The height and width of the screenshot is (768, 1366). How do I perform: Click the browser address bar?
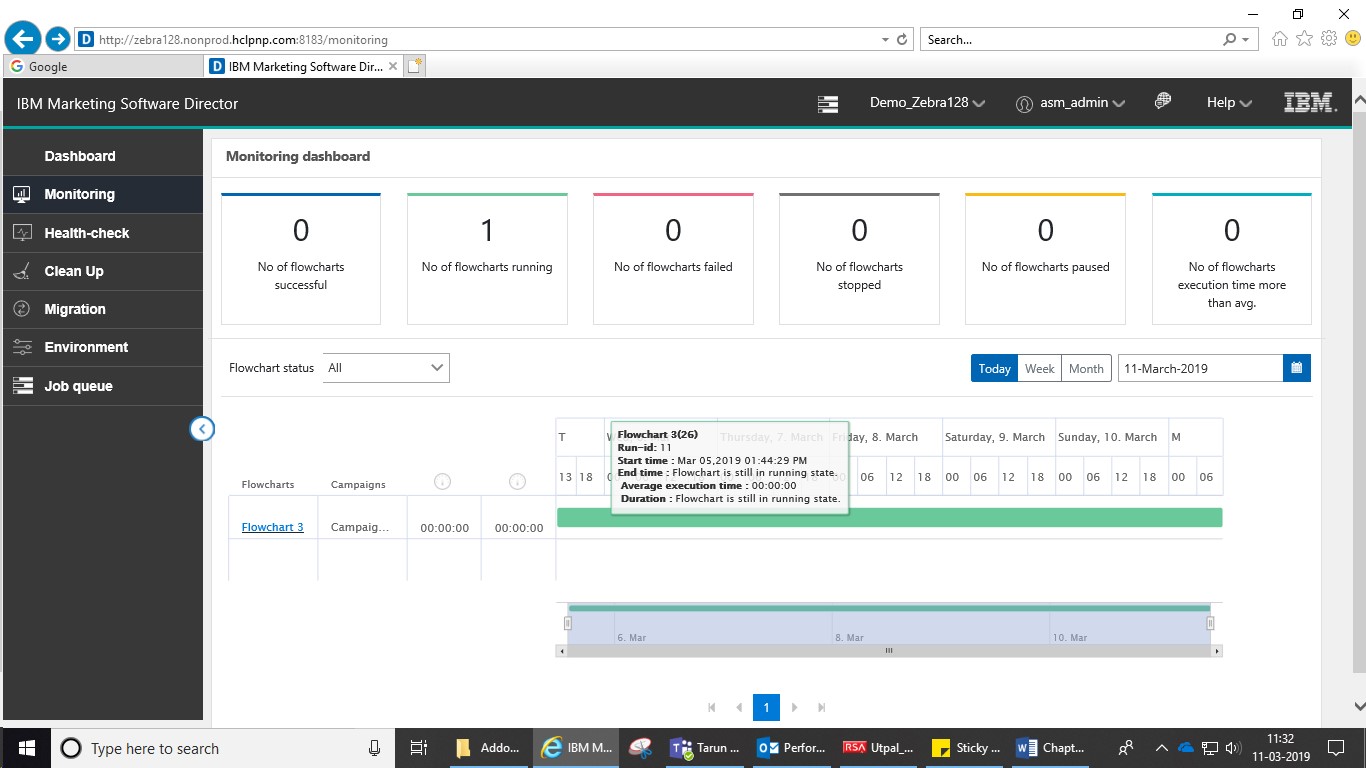[x=480, y=40]
